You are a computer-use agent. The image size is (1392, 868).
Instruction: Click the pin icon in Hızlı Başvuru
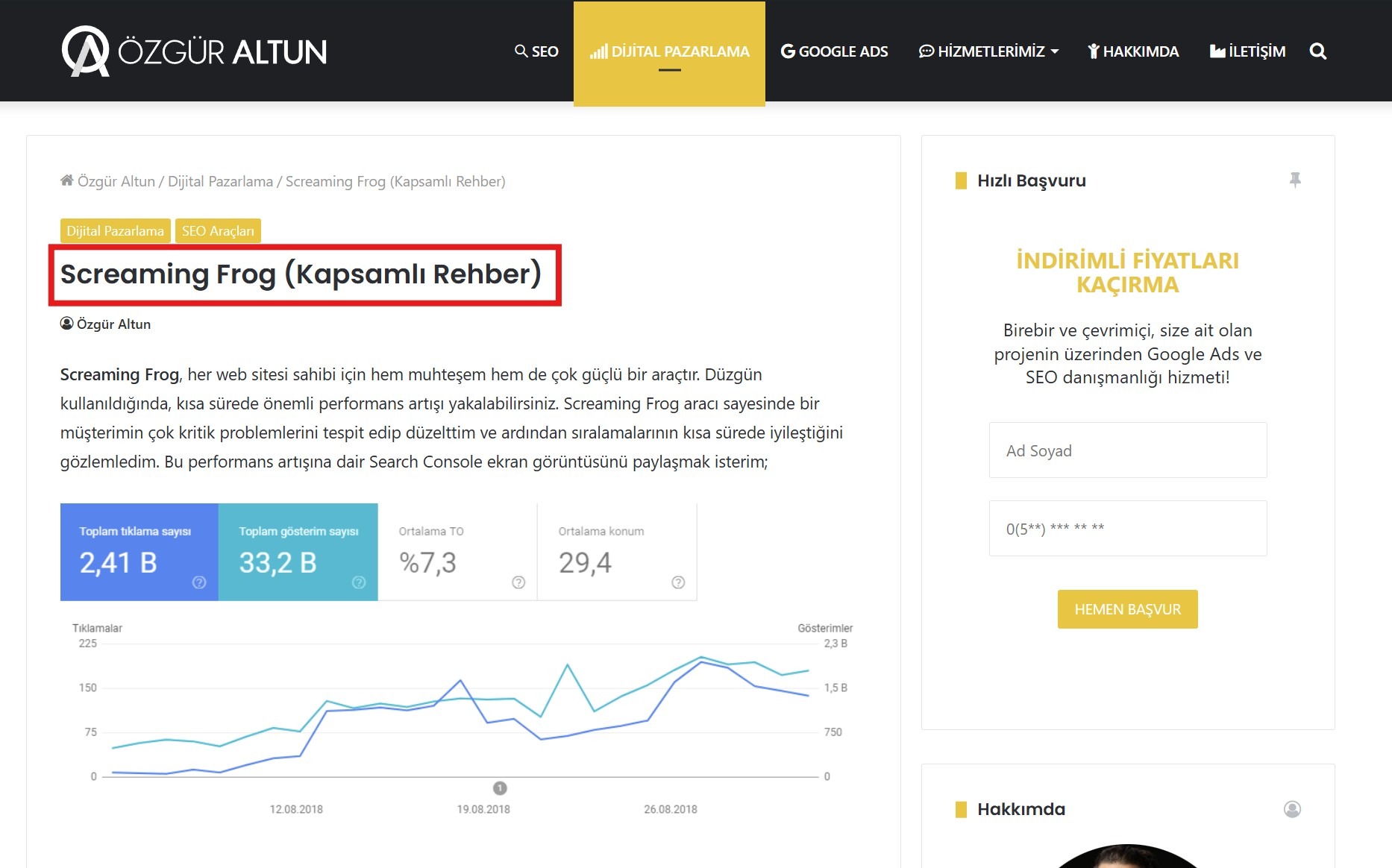point(1295,180)
